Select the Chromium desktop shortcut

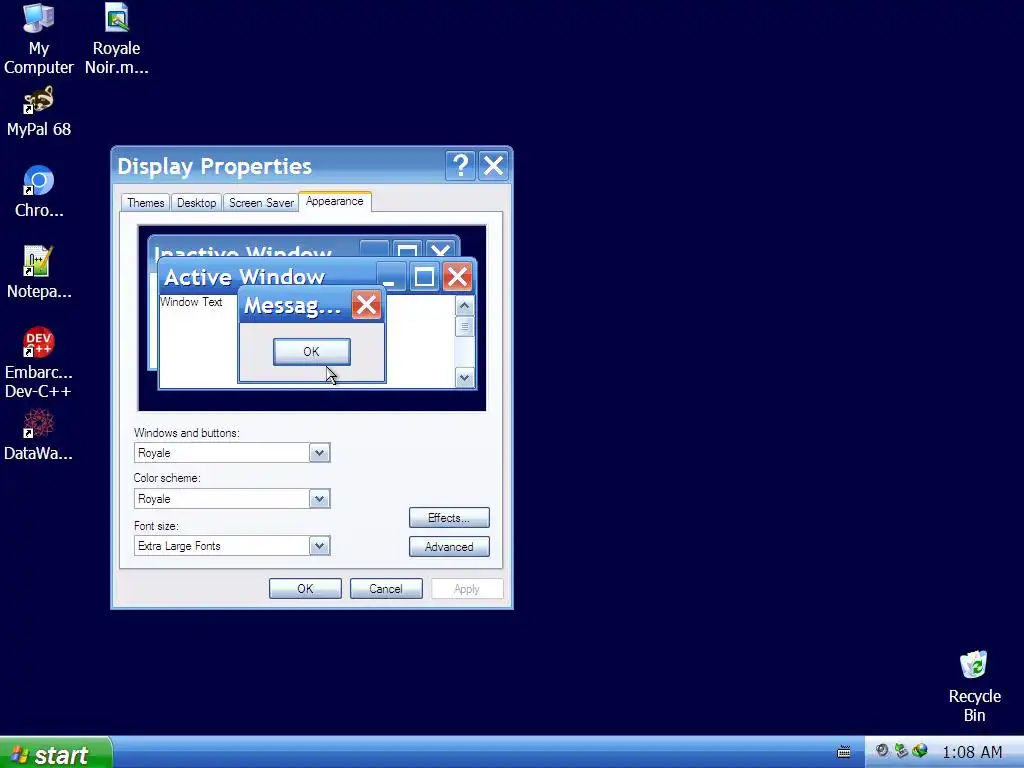(39, 191)
